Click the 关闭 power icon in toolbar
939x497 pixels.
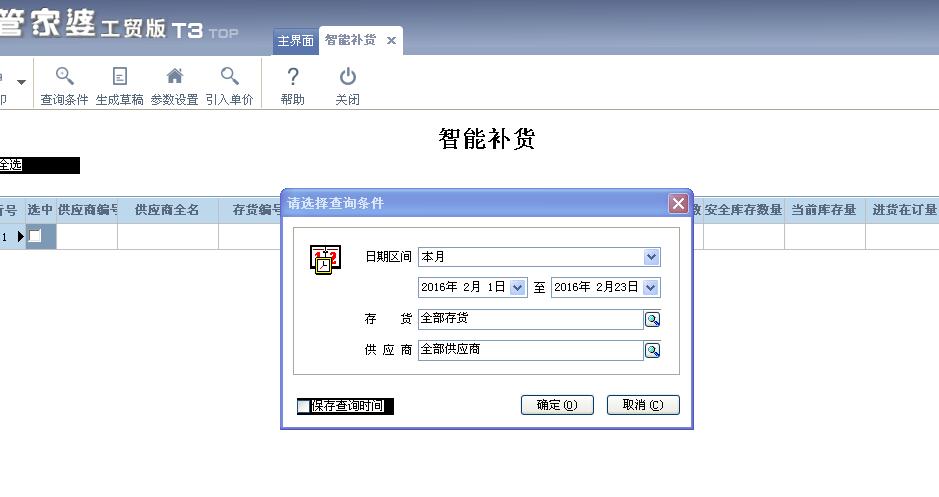[x=347, y=77]
